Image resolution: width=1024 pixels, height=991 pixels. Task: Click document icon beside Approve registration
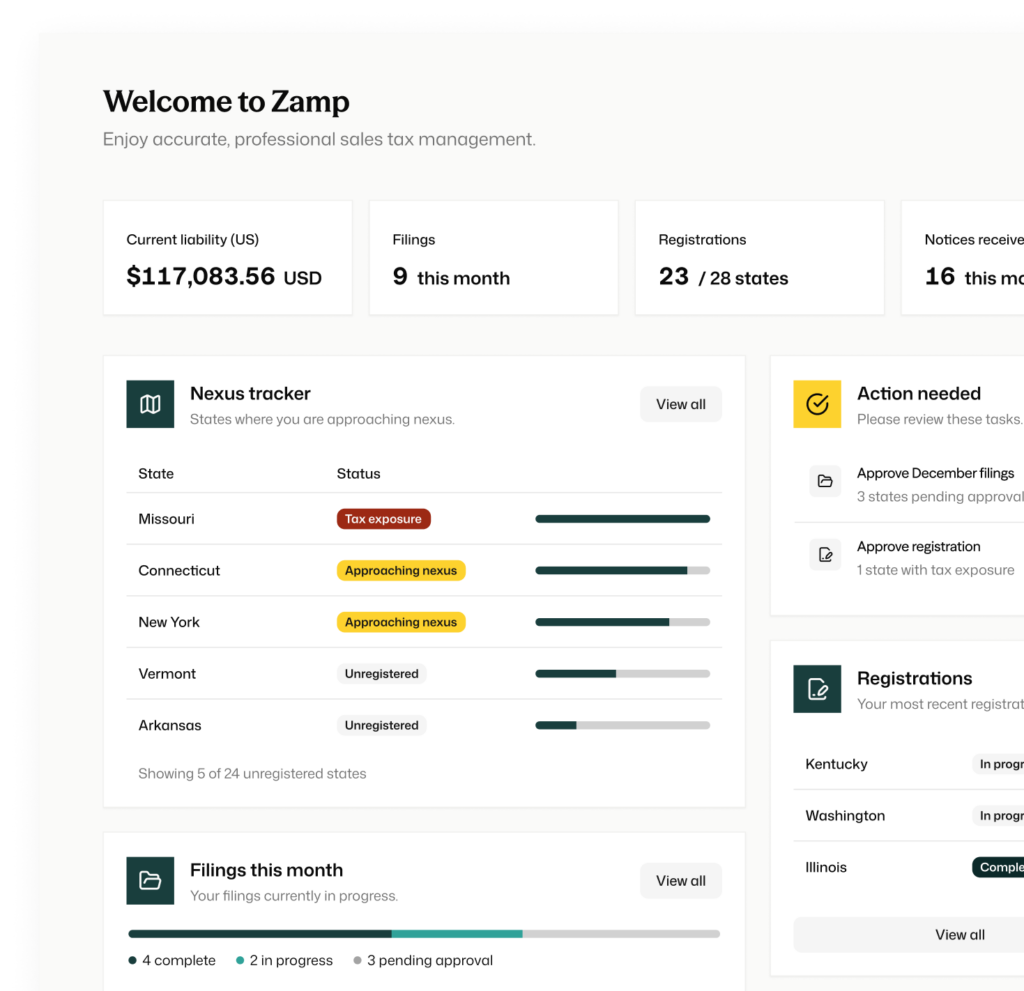pyautogui.click(x=825, y=555)
